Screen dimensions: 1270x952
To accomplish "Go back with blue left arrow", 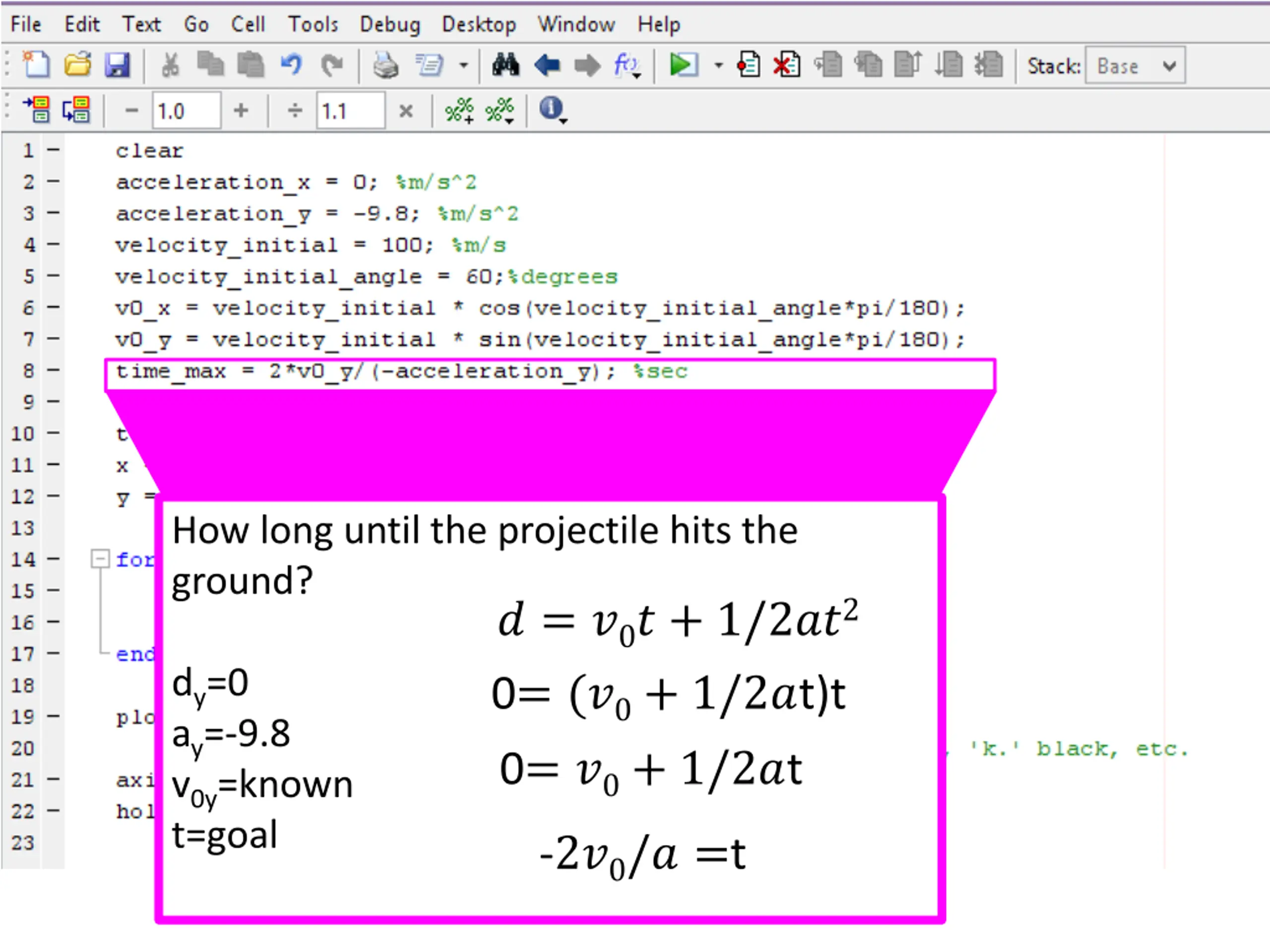I will 547,65.
